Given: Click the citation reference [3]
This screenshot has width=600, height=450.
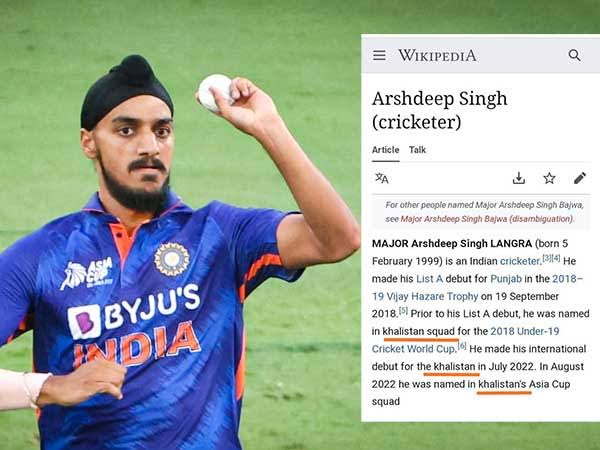Looking at the screenshot, I should point(546,258).
